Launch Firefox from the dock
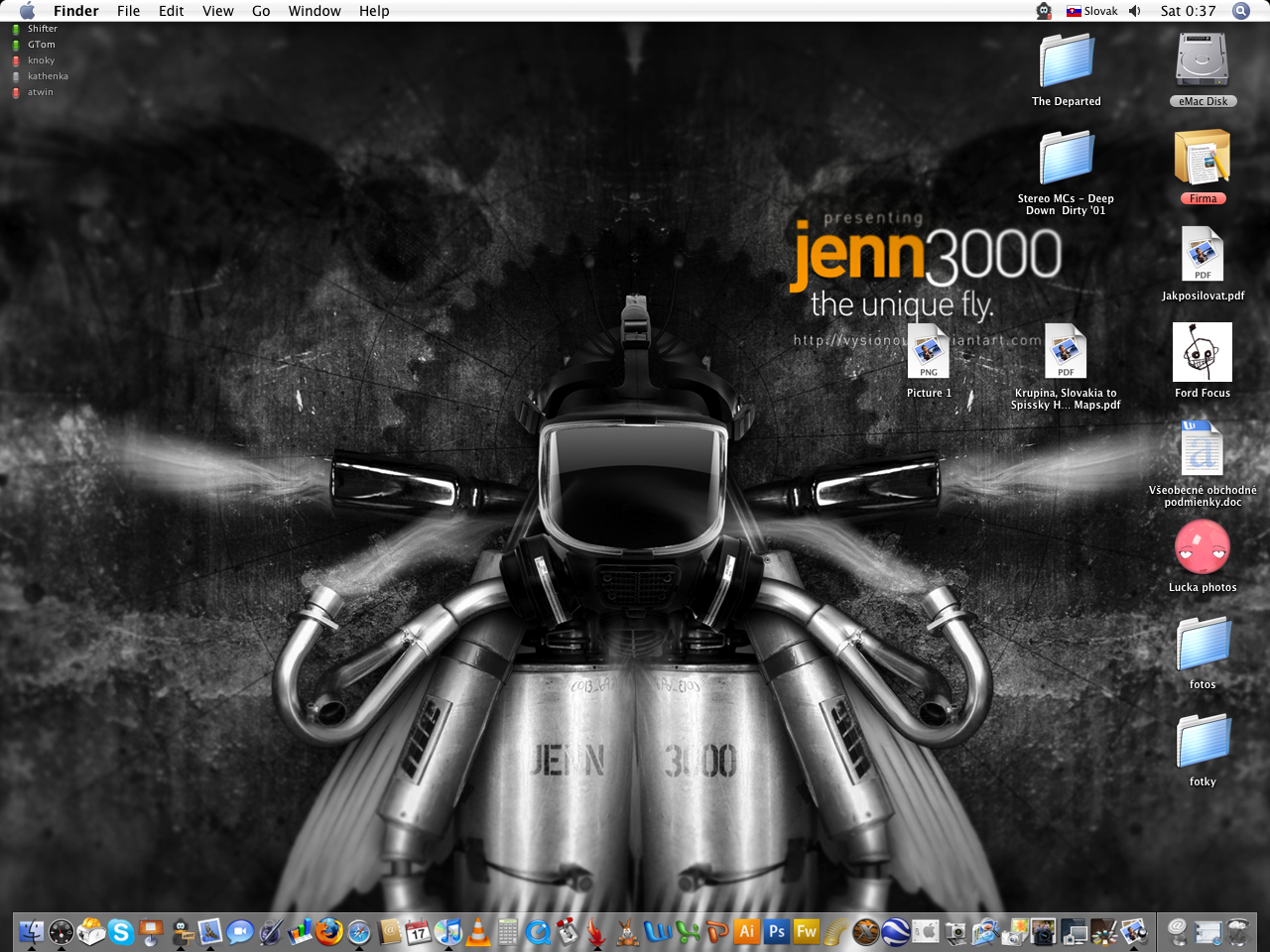1270x952 pixels. [x=329, y=932]
